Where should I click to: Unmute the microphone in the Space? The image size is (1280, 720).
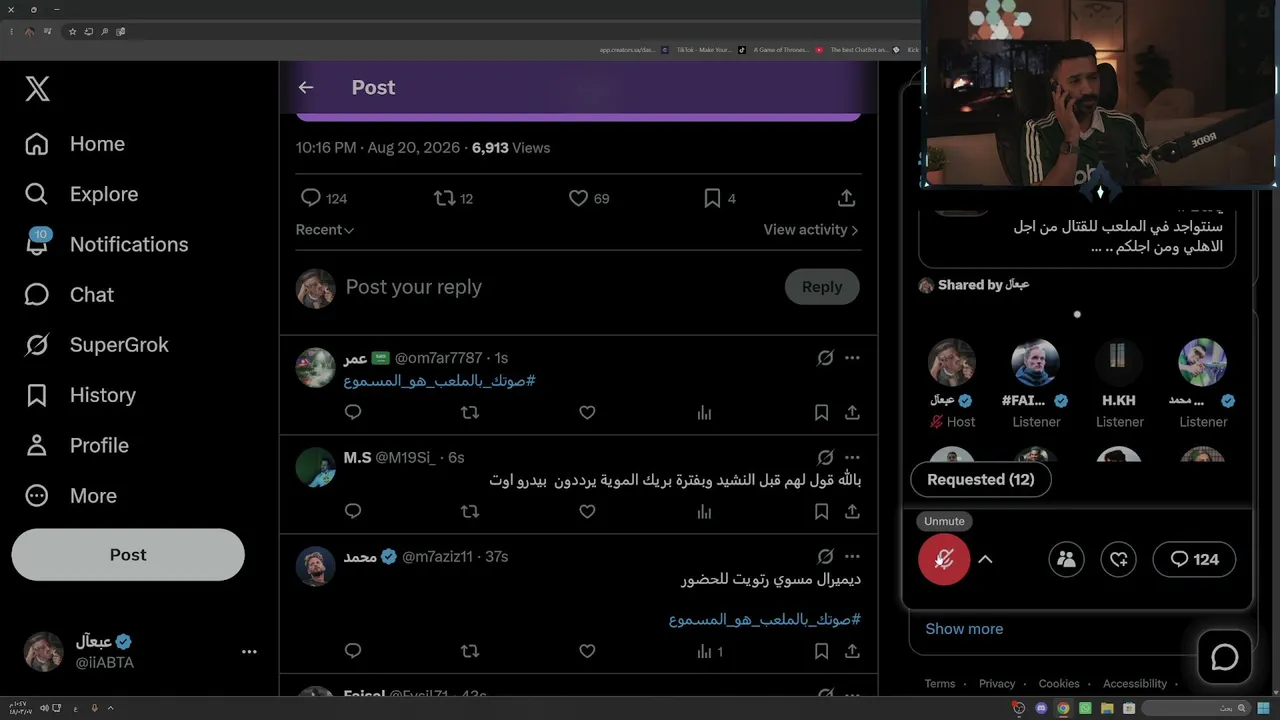tap(944, 560)
